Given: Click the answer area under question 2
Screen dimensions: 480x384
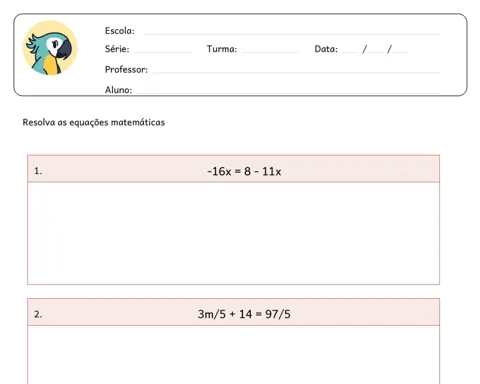Looking at the screenshot, I should point(233,355).
